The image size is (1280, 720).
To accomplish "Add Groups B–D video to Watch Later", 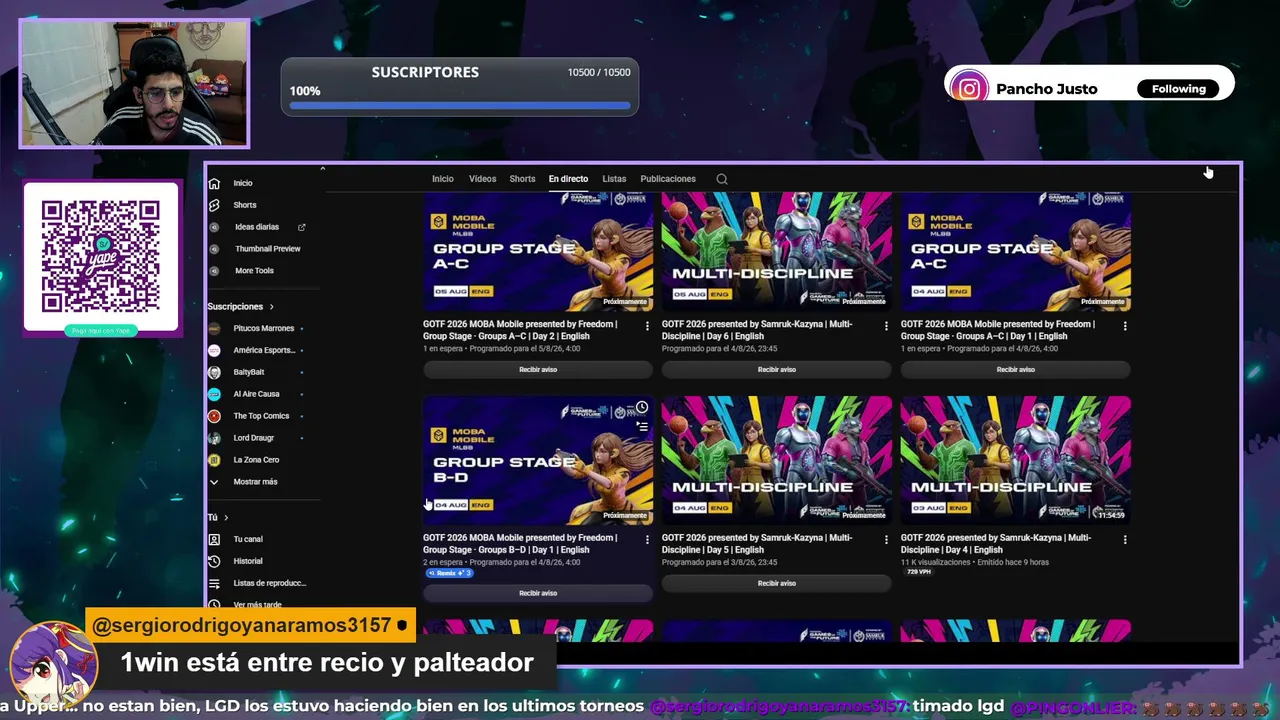I will pos(642,408).
